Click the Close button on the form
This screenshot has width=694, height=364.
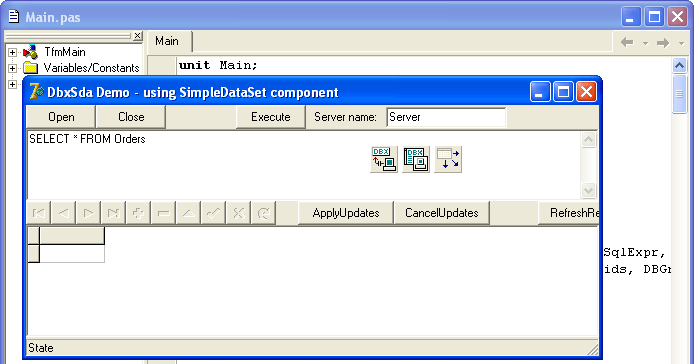131,117
